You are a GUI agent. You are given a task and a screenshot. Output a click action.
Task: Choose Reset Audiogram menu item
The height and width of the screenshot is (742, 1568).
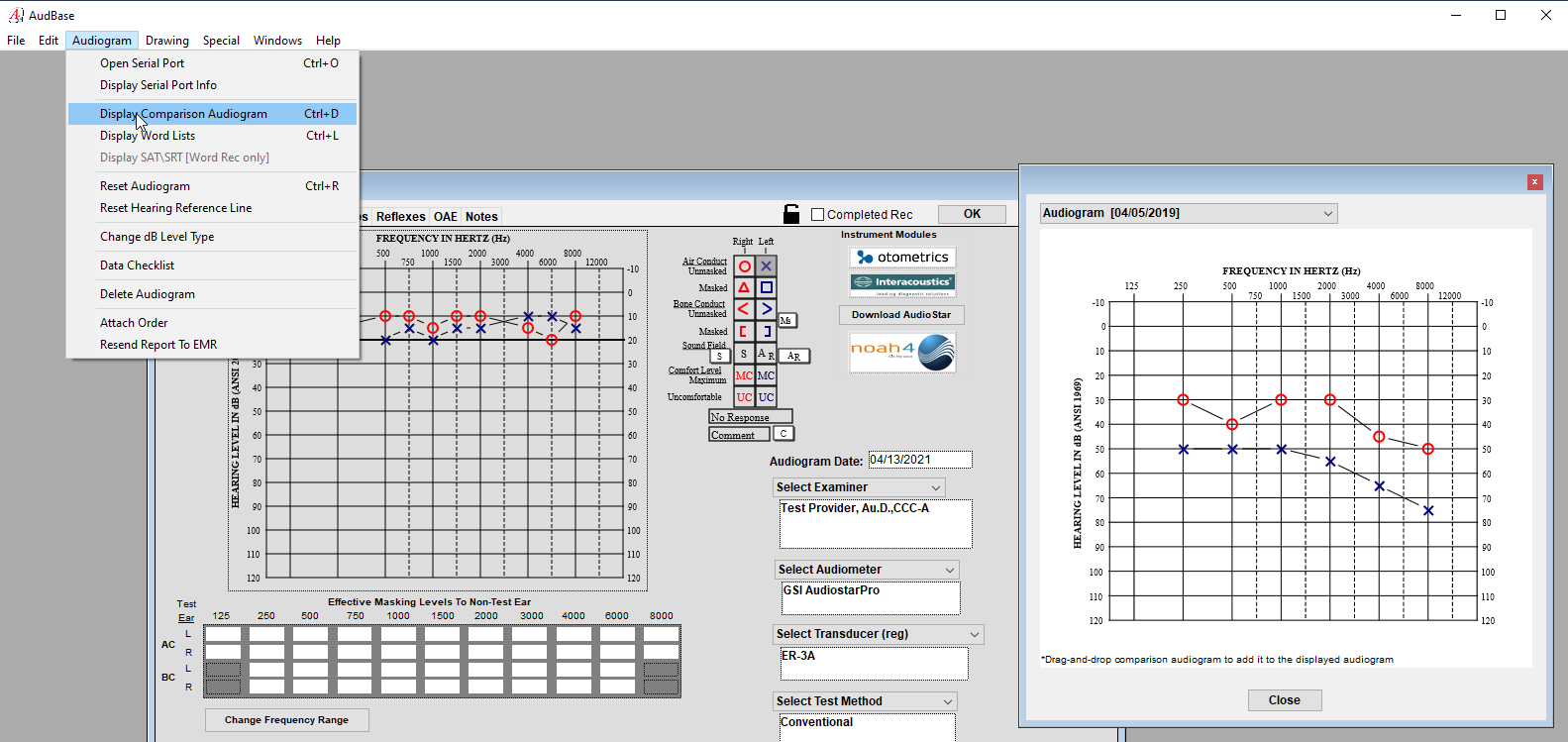click(212, 186)
